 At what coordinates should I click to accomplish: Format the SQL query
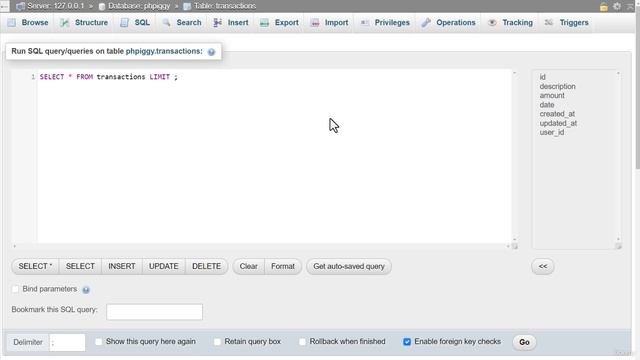[x=283, y=267]
